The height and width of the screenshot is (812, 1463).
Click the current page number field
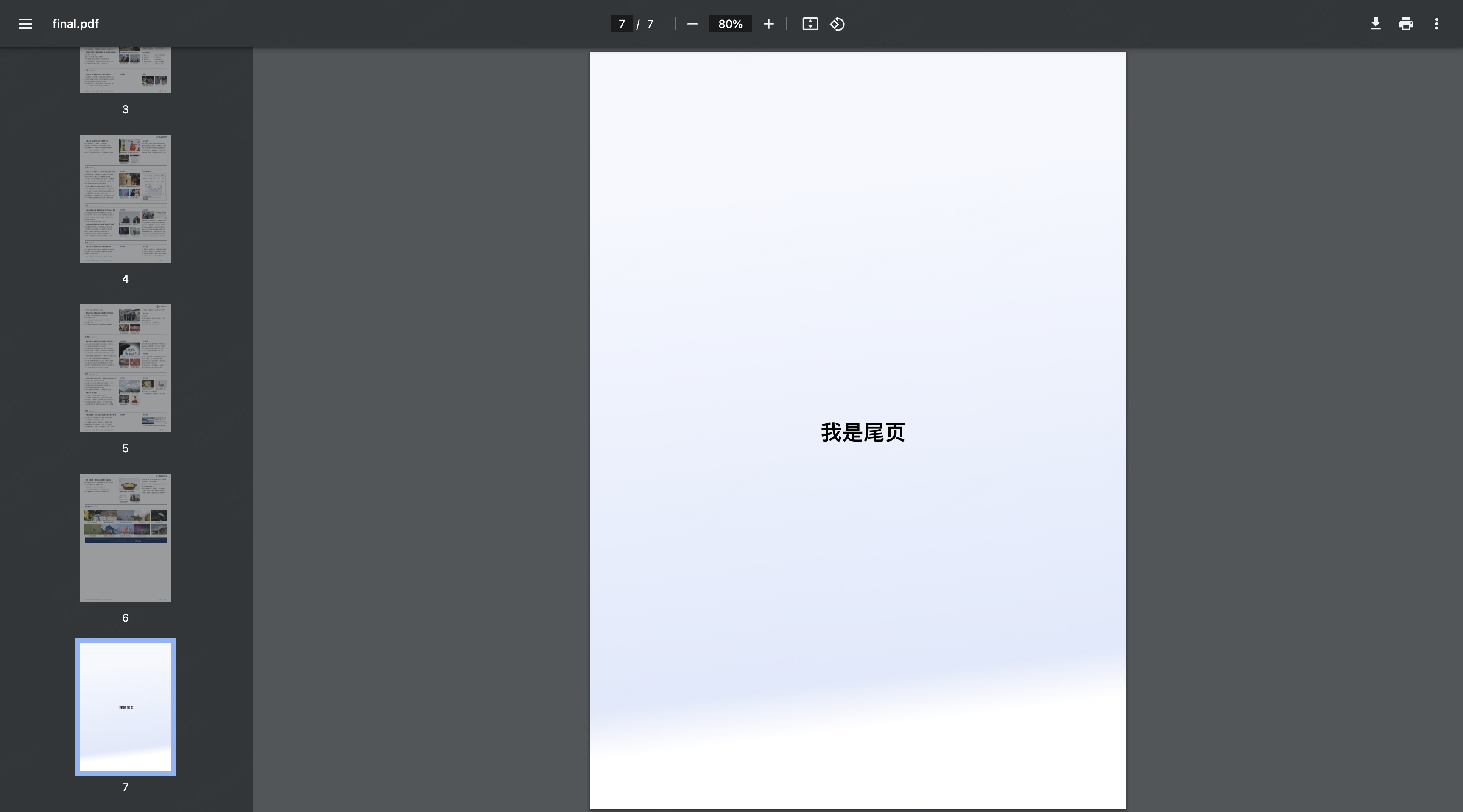[x=621, y=24]
